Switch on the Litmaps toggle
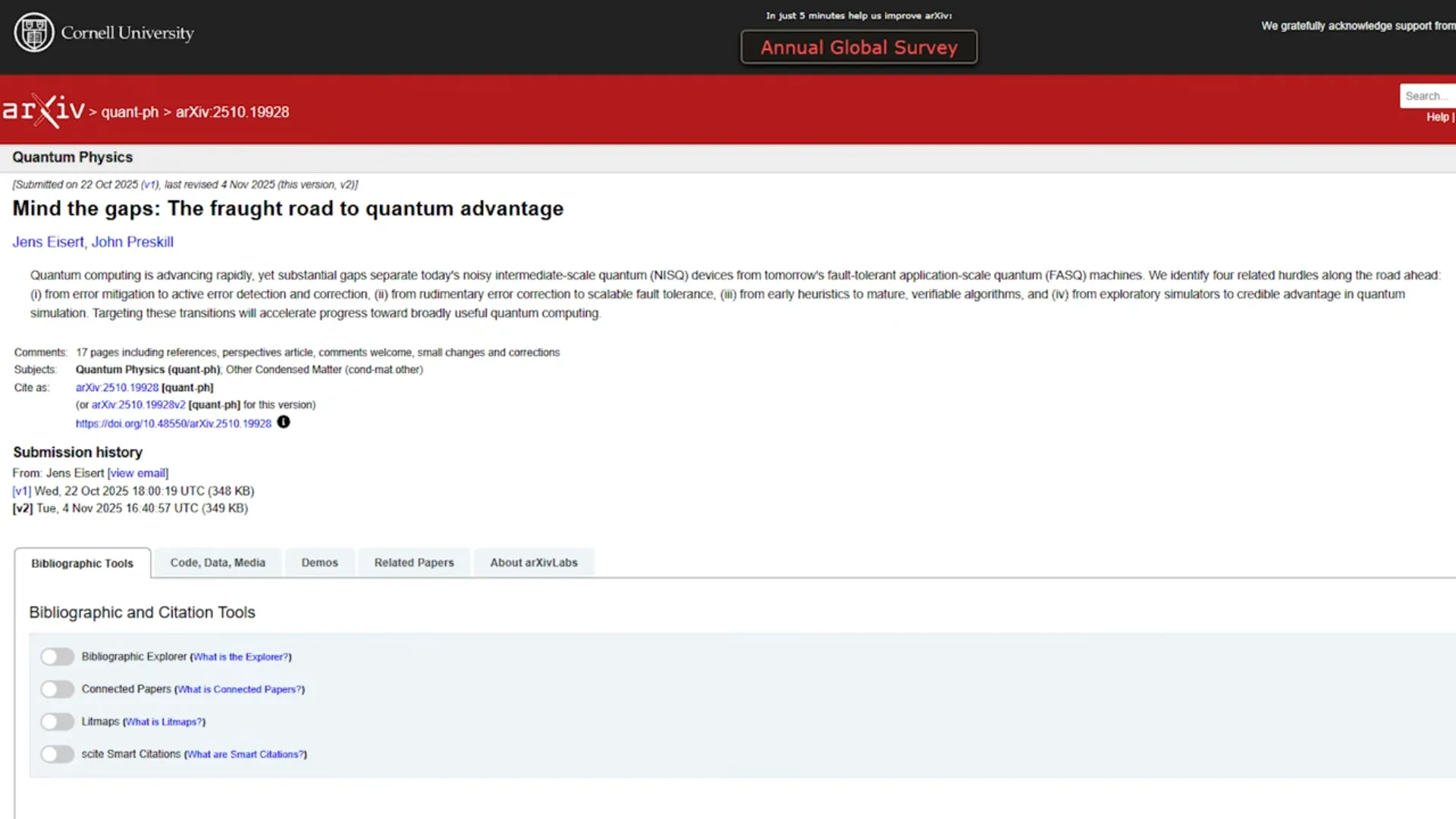This screenshot has height=819, width=1456. click(x=58, y=722)
